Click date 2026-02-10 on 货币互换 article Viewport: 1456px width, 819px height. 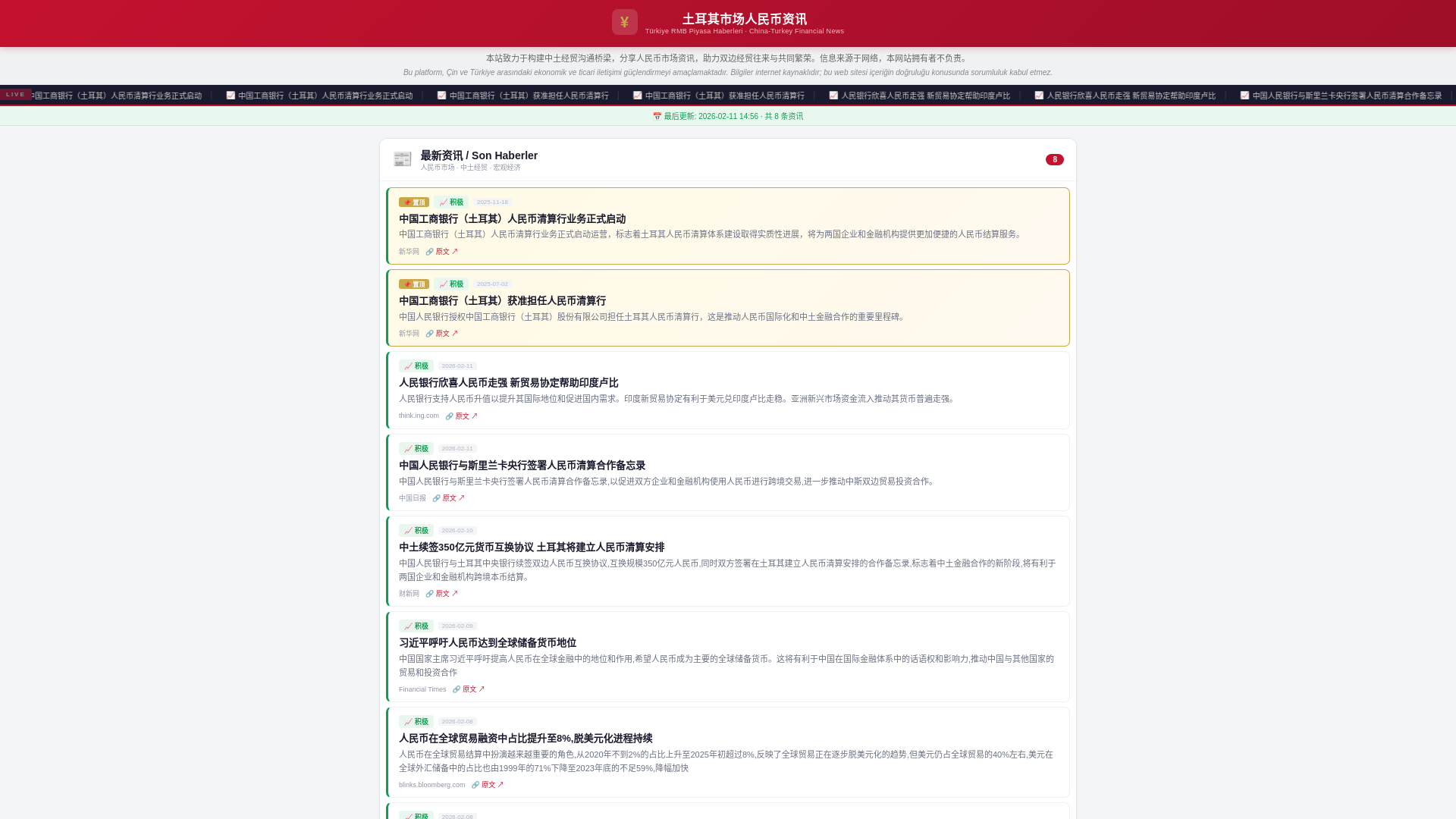tap(457, 531)
